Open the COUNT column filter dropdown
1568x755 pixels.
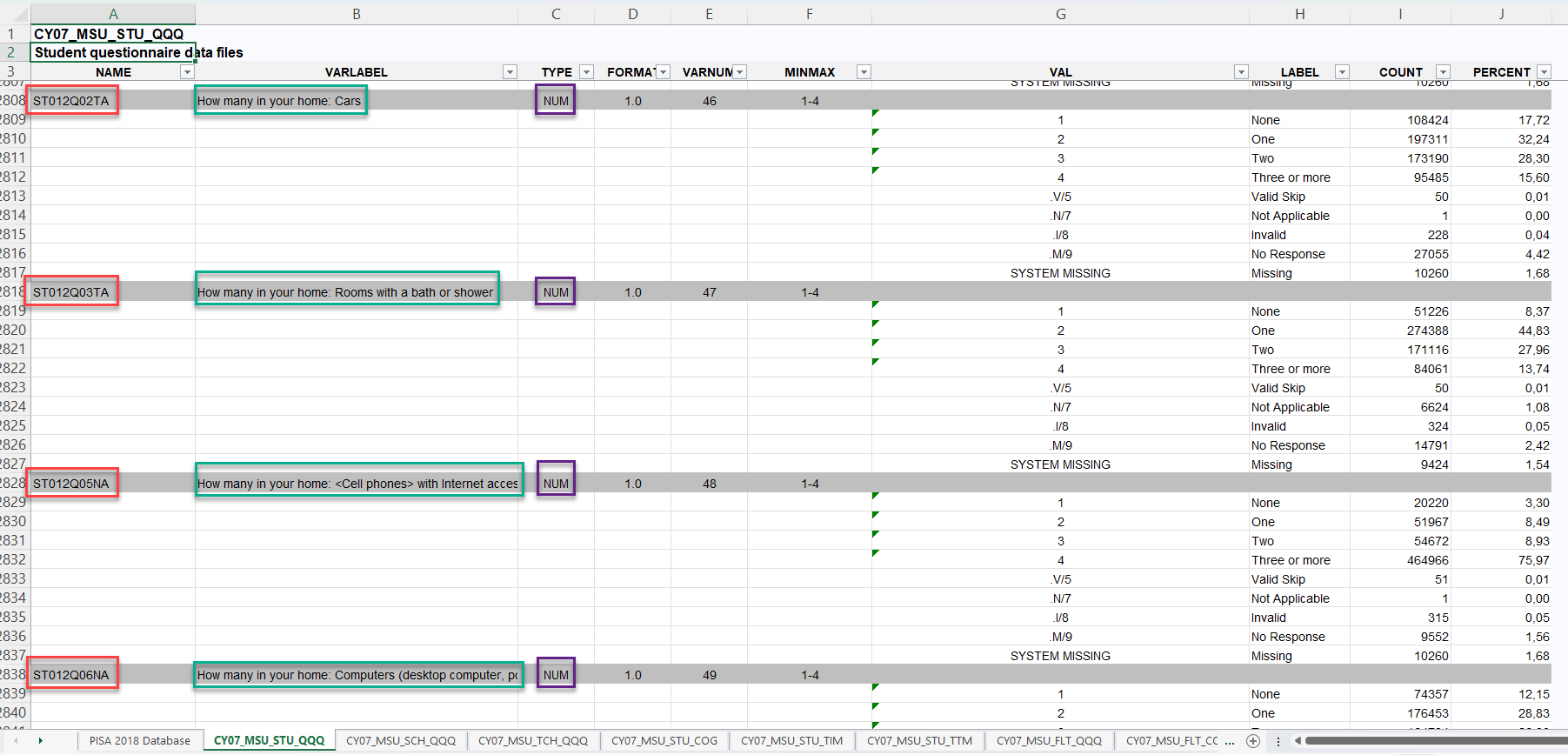(1443, 72)
